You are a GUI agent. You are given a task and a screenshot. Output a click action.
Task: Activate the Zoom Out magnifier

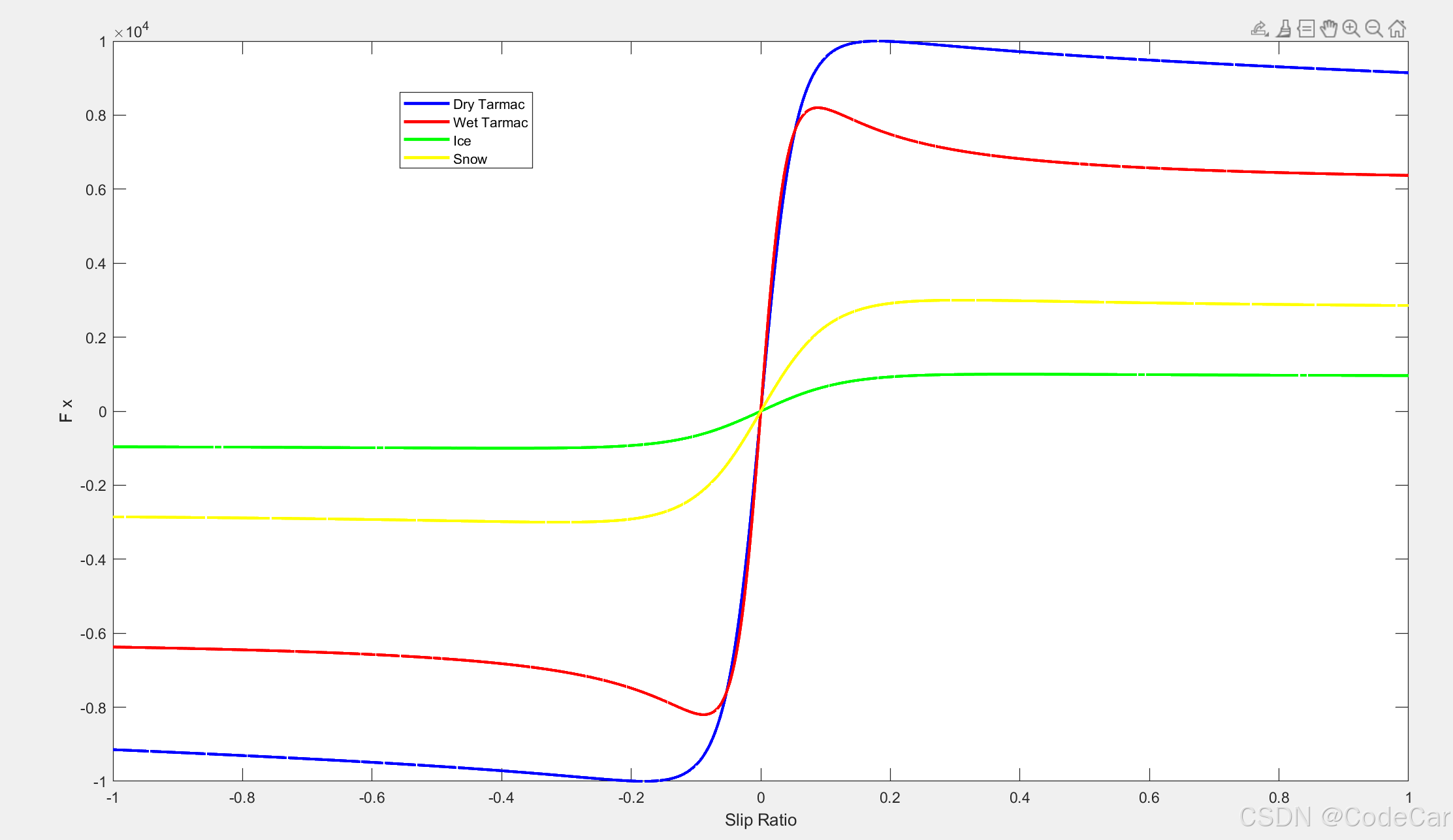click(x=1374, y=29)
